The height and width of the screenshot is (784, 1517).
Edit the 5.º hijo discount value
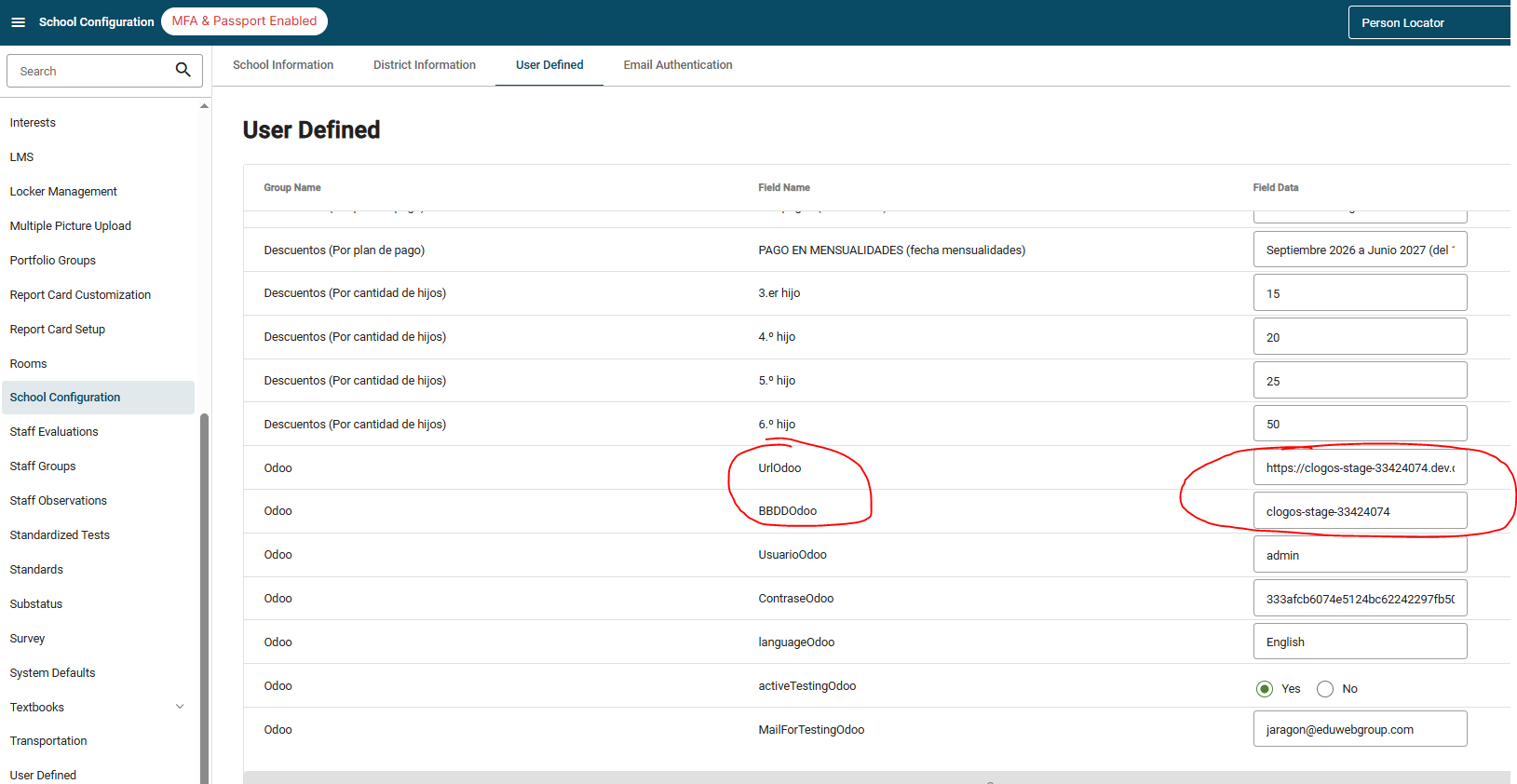point(1360,381)
